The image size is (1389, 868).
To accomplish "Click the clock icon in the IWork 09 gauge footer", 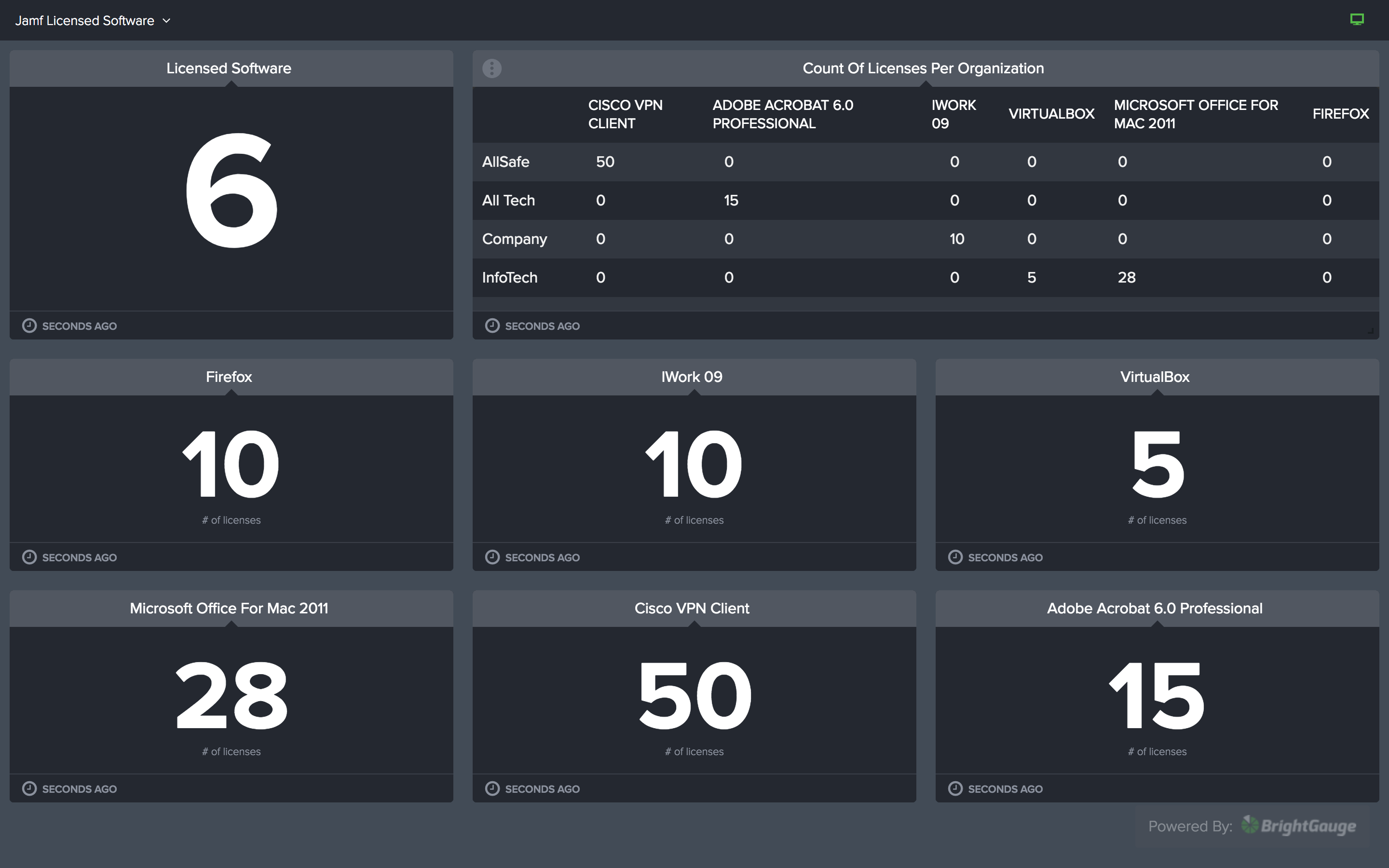I will pos(492,557).
